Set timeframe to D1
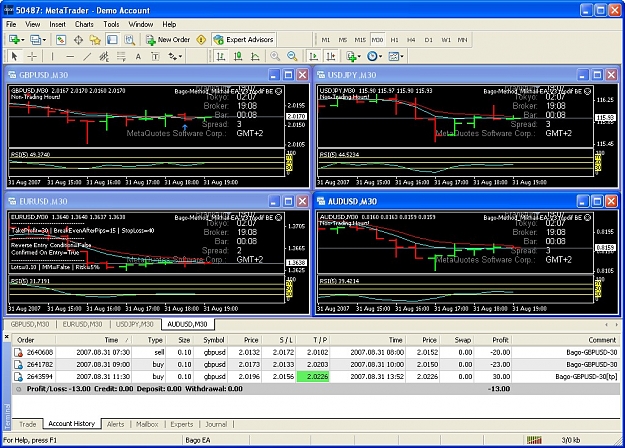Viewport: 625px width, 448px height. pyautogui.click(x=428, y=40)
